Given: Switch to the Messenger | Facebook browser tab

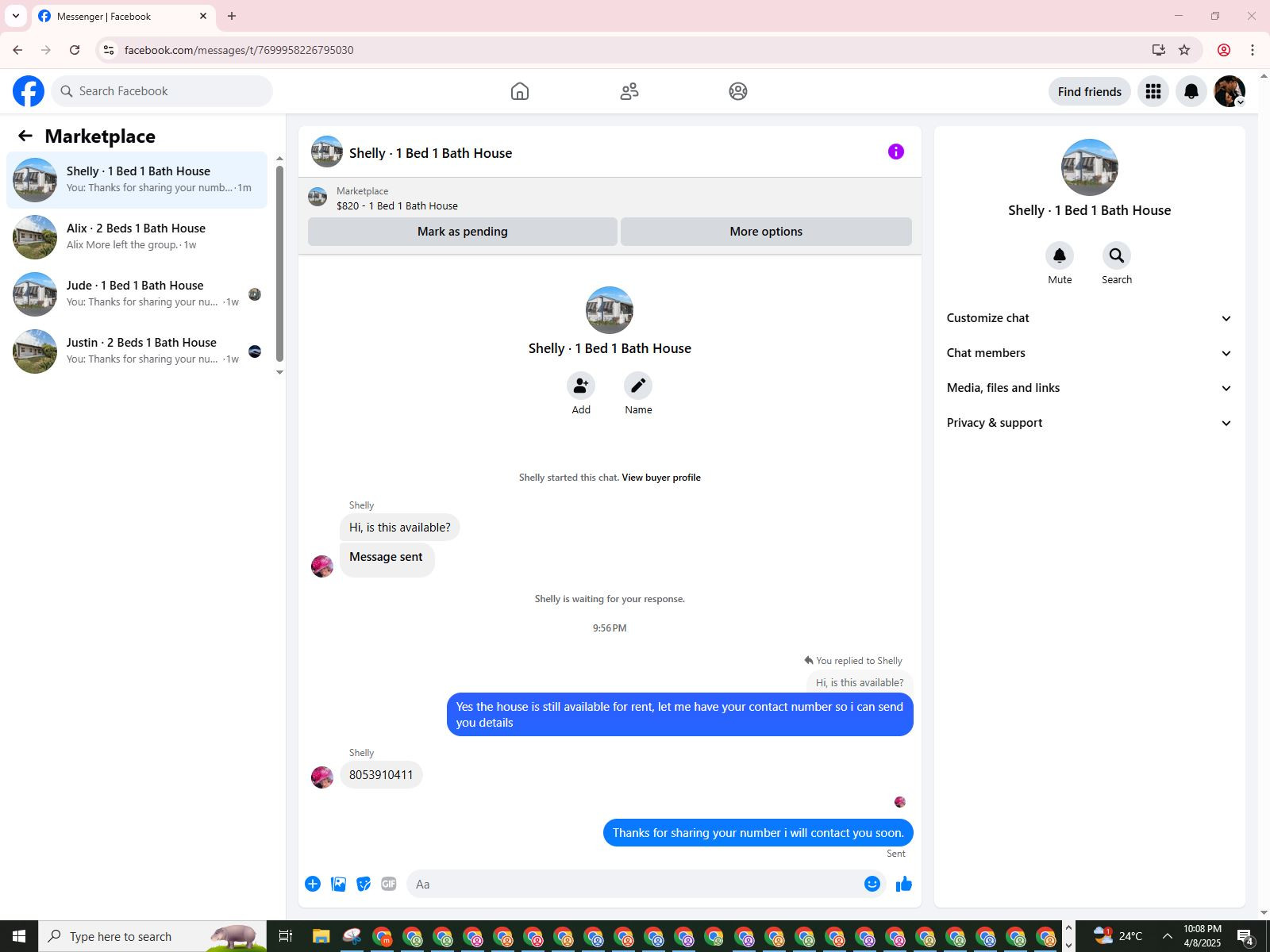Looking at the screenshot, I should pyautogui.click(x=123, y=17).
